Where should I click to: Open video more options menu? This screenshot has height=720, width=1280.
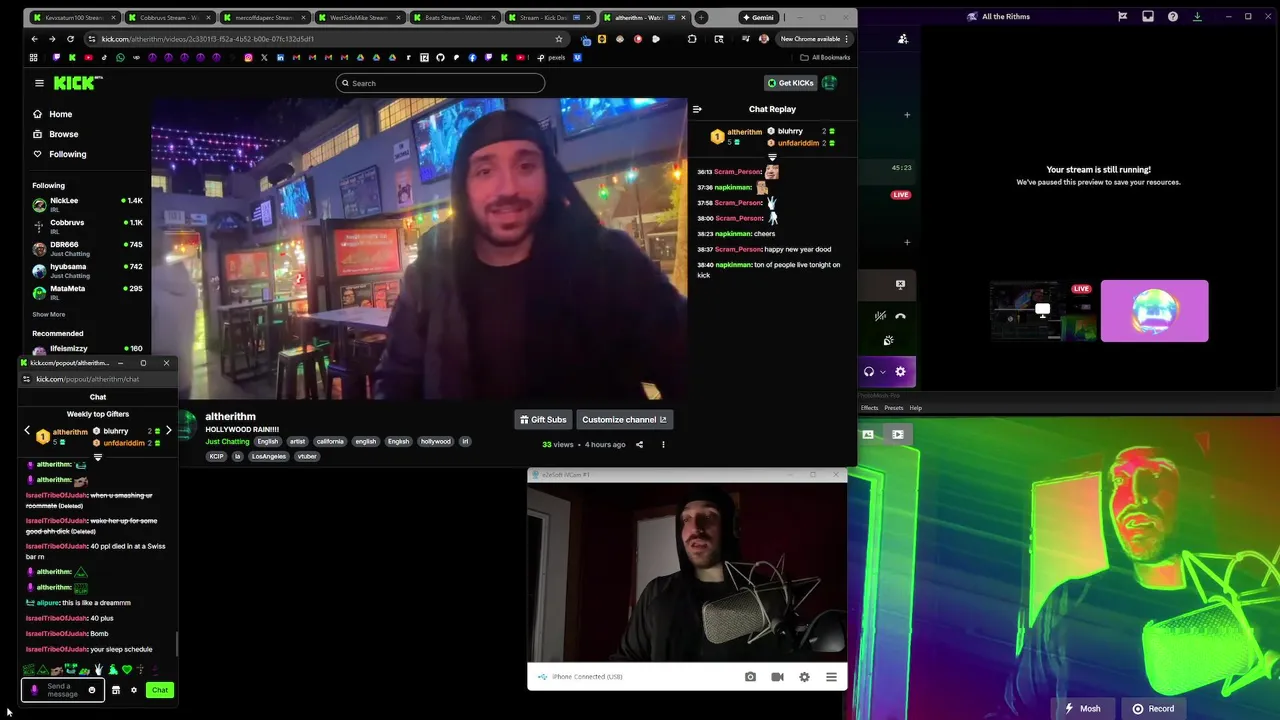point(663,444)
